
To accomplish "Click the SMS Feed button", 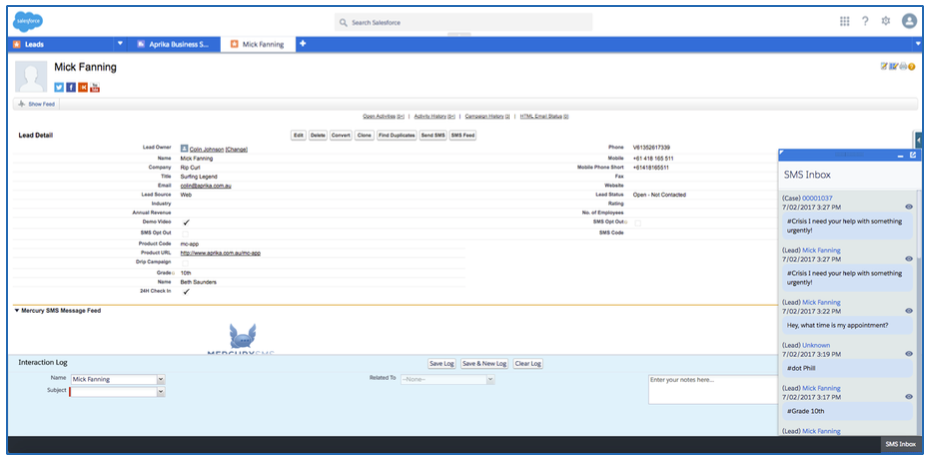I will [x=463, y=135].
